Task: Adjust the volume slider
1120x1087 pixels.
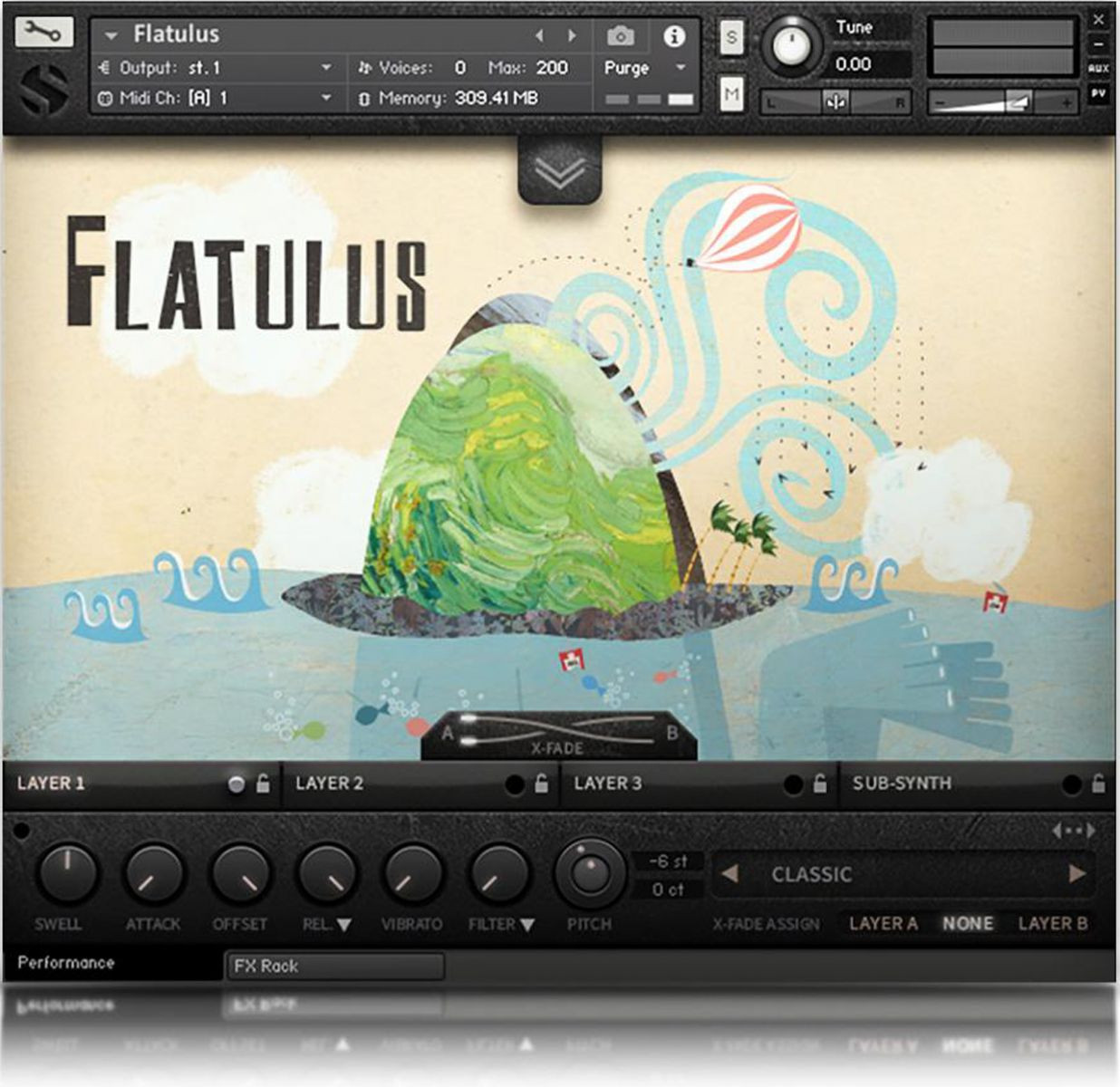Action: [x=1003, y=103]
